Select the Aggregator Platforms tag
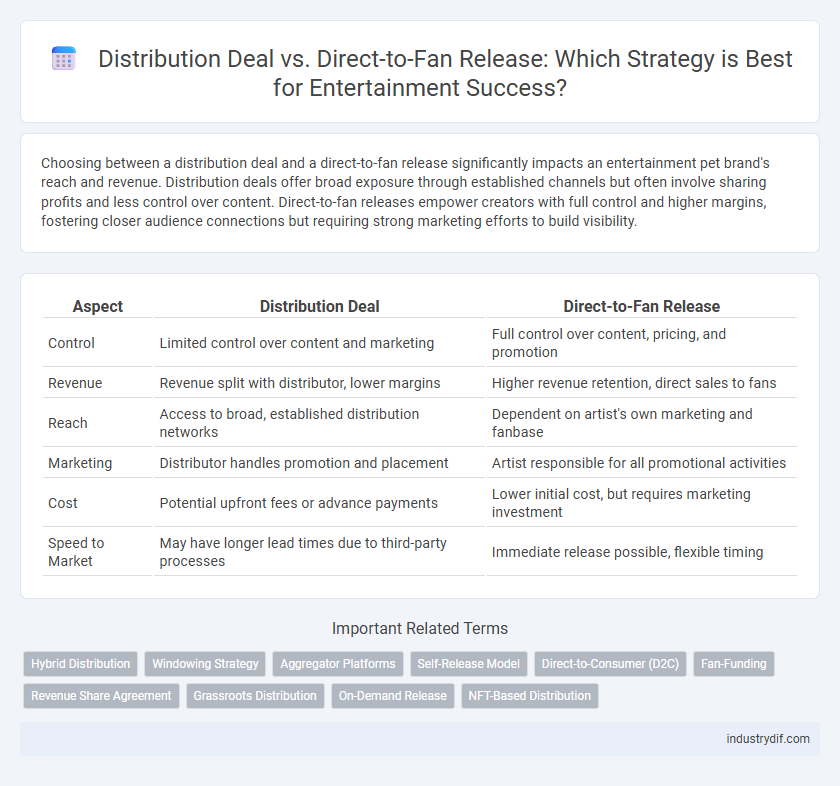The width and height of the screenshot is (840, 786). point(338,664)
